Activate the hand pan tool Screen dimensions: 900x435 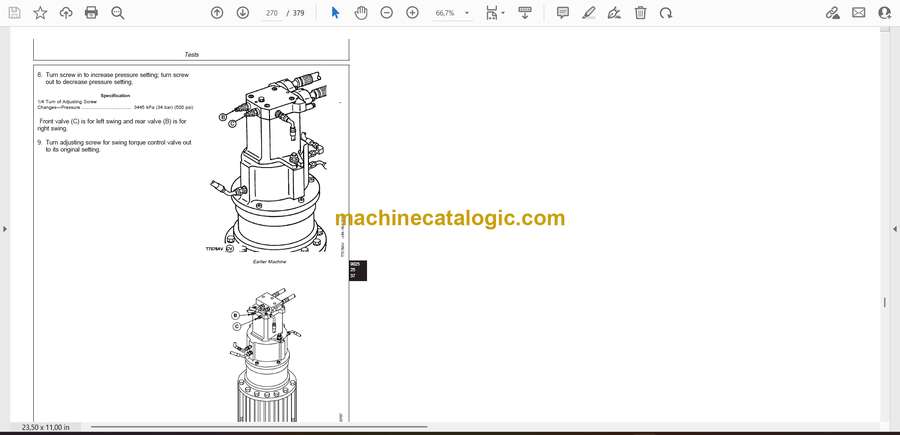[360, 13]
